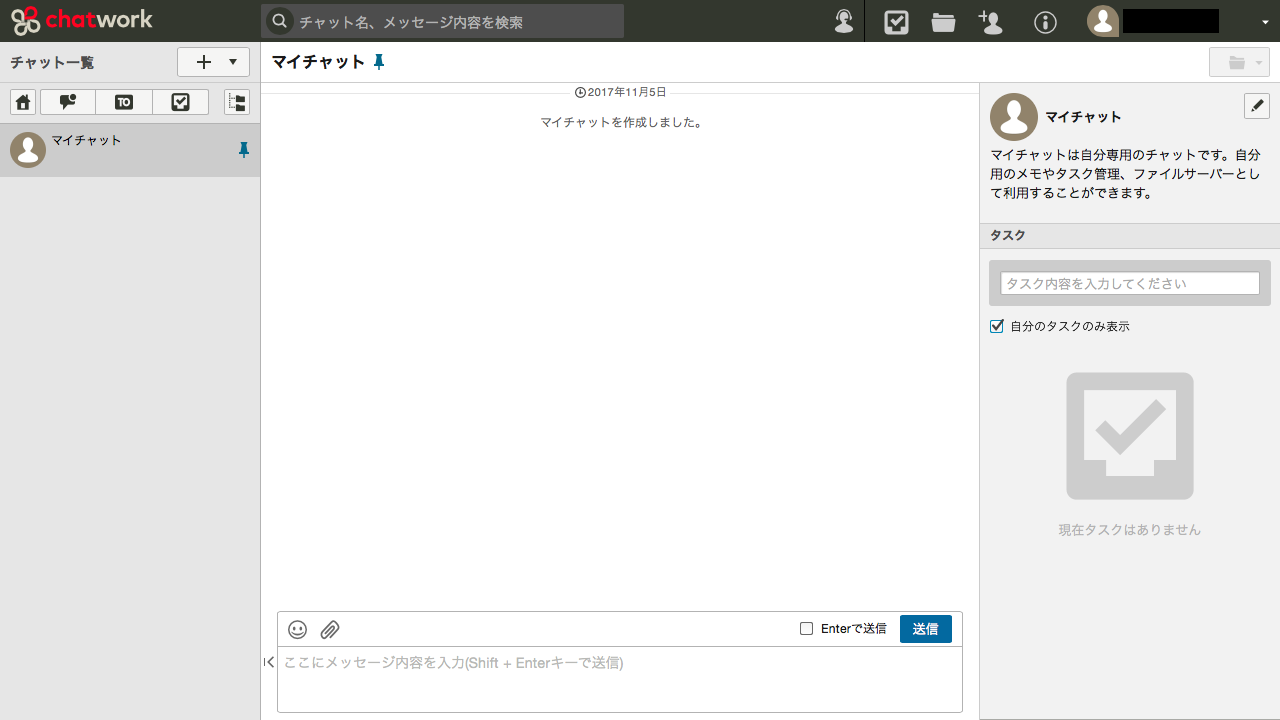Click the マイチャット avatar in the chat list
1280x720 pixels.
[28, 150]
